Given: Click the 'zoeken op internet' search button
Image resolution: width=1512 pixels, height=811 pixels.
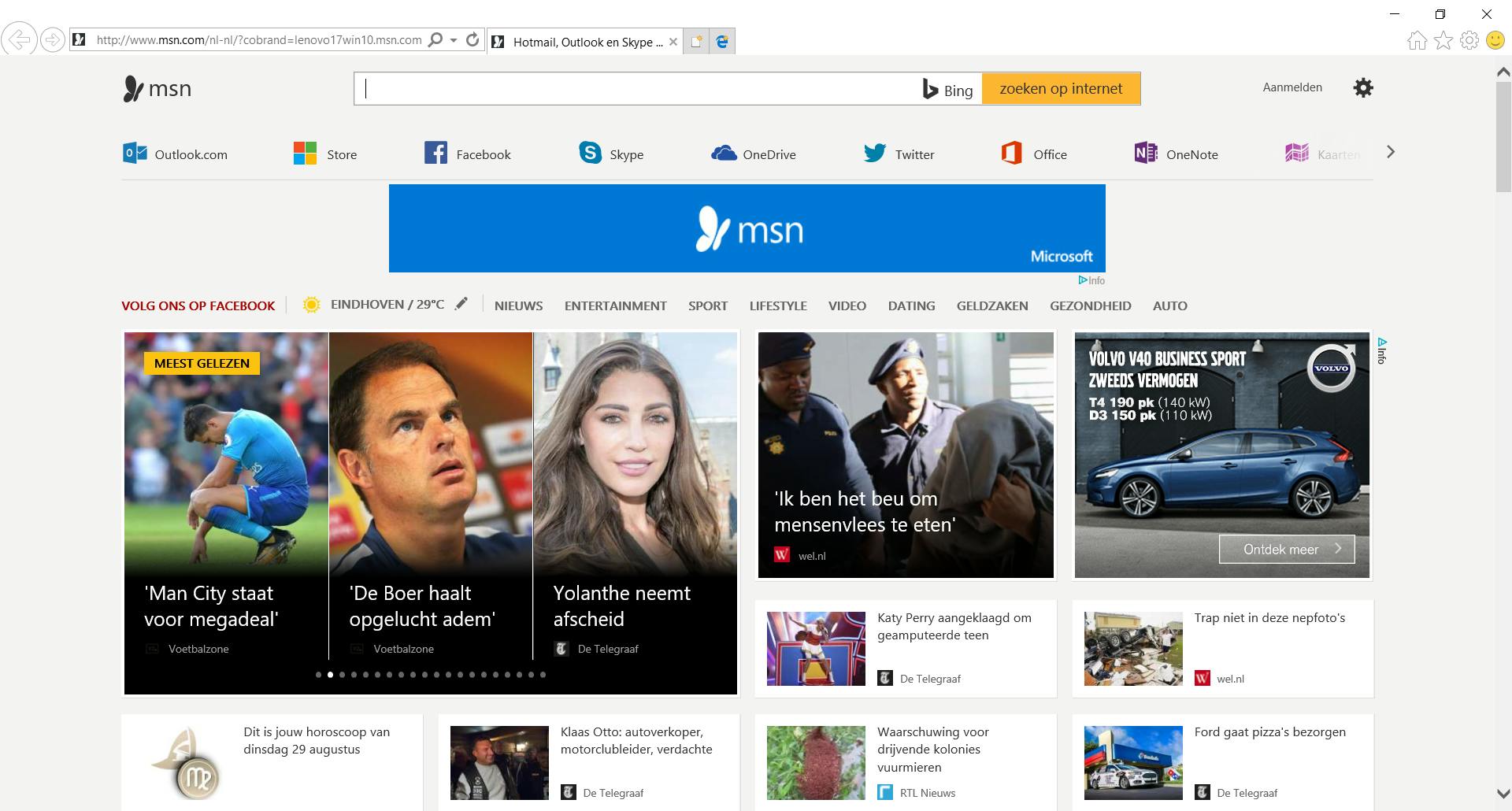Looking at the screenshot, I should (1061, 89).
